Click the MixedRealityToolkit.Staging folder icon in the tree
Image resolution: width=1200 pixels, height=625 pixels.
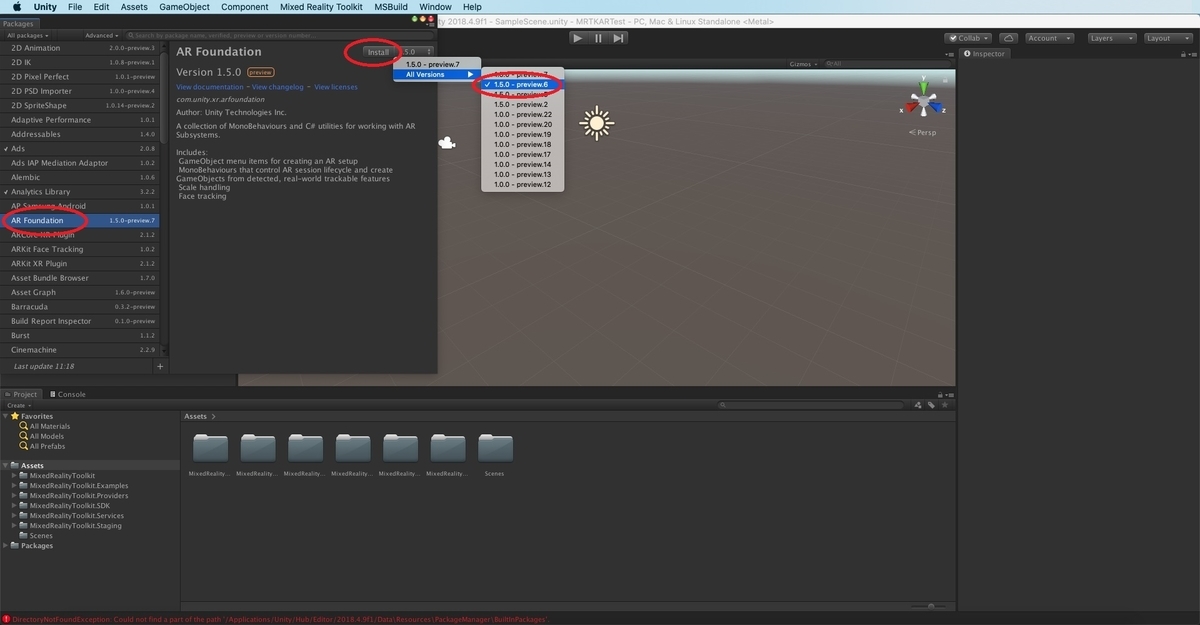click(x=24, y=525)
